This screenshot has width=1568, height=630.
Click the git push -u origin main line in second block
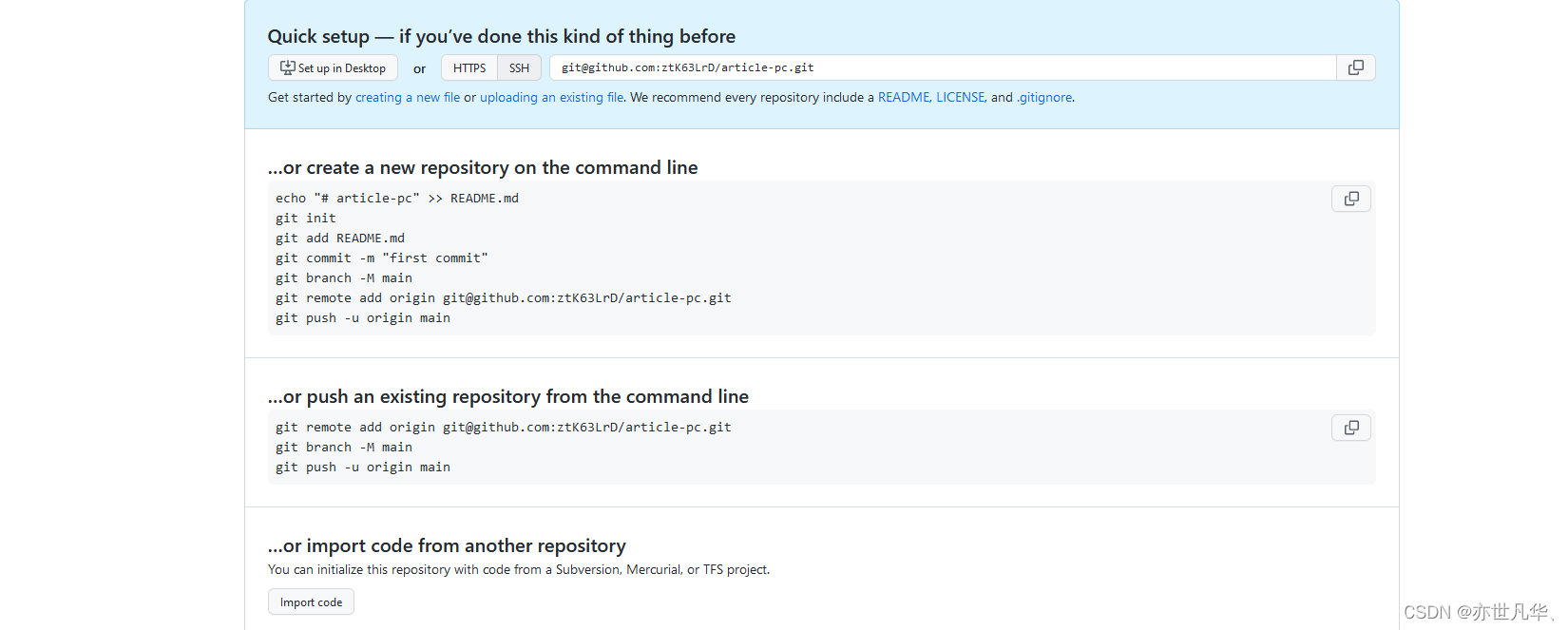[x=363, y=467]
